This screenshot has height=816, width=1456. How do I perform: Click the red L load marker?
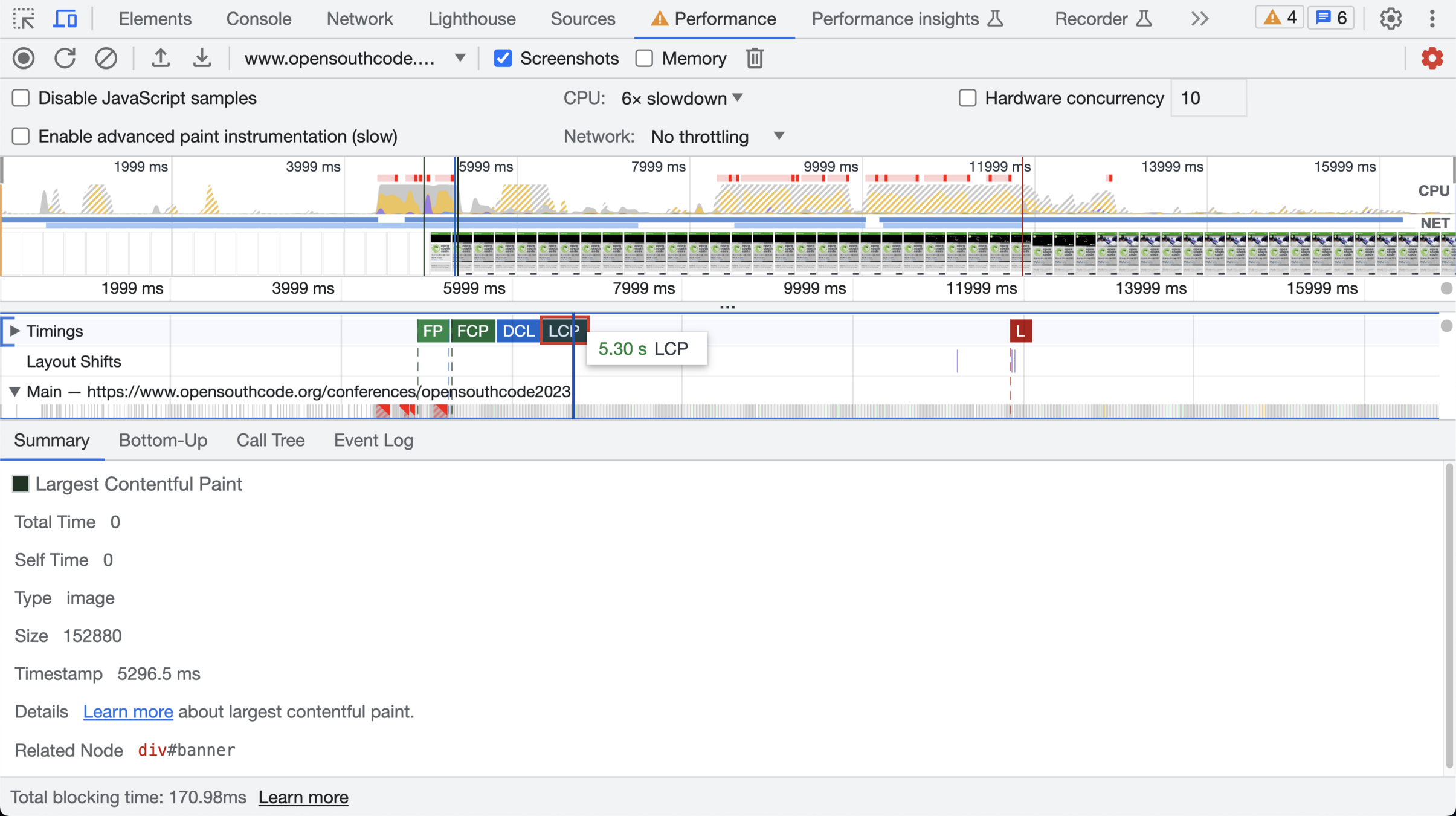point(1020,331)
